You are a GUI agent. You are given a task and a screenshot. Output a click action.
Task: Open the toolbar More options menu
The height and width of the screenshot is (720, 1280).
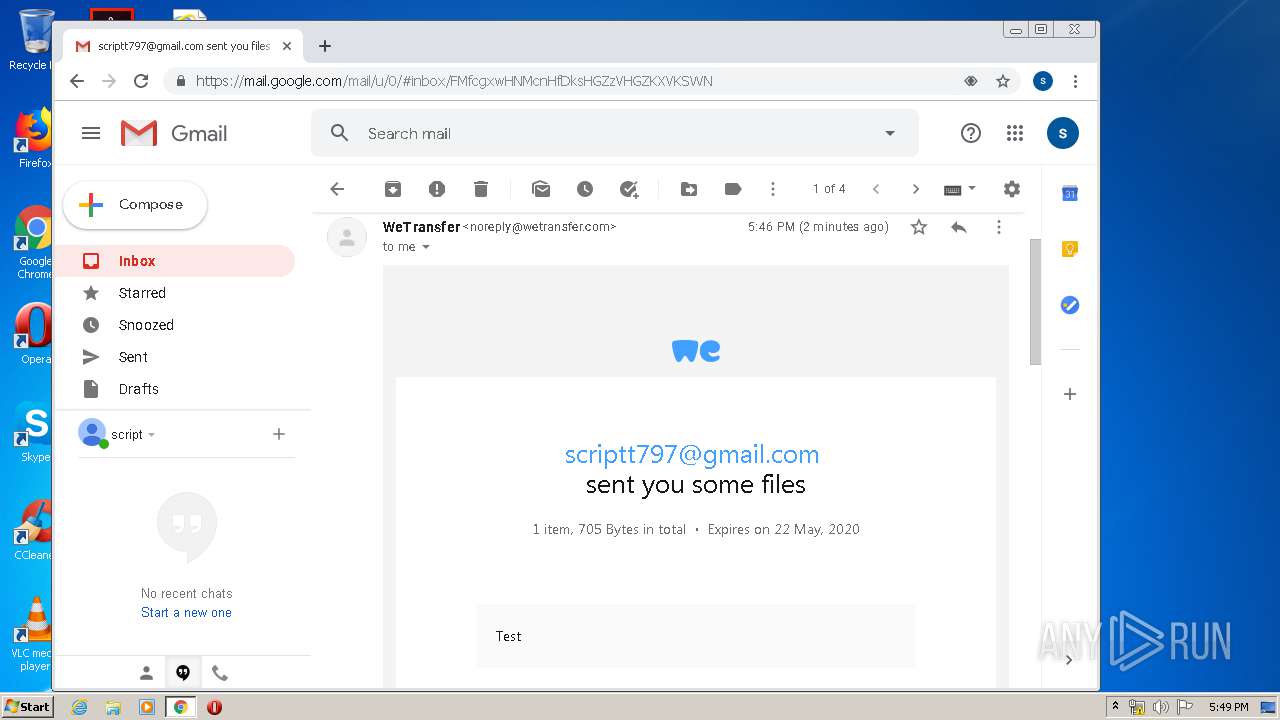point(772,189)
